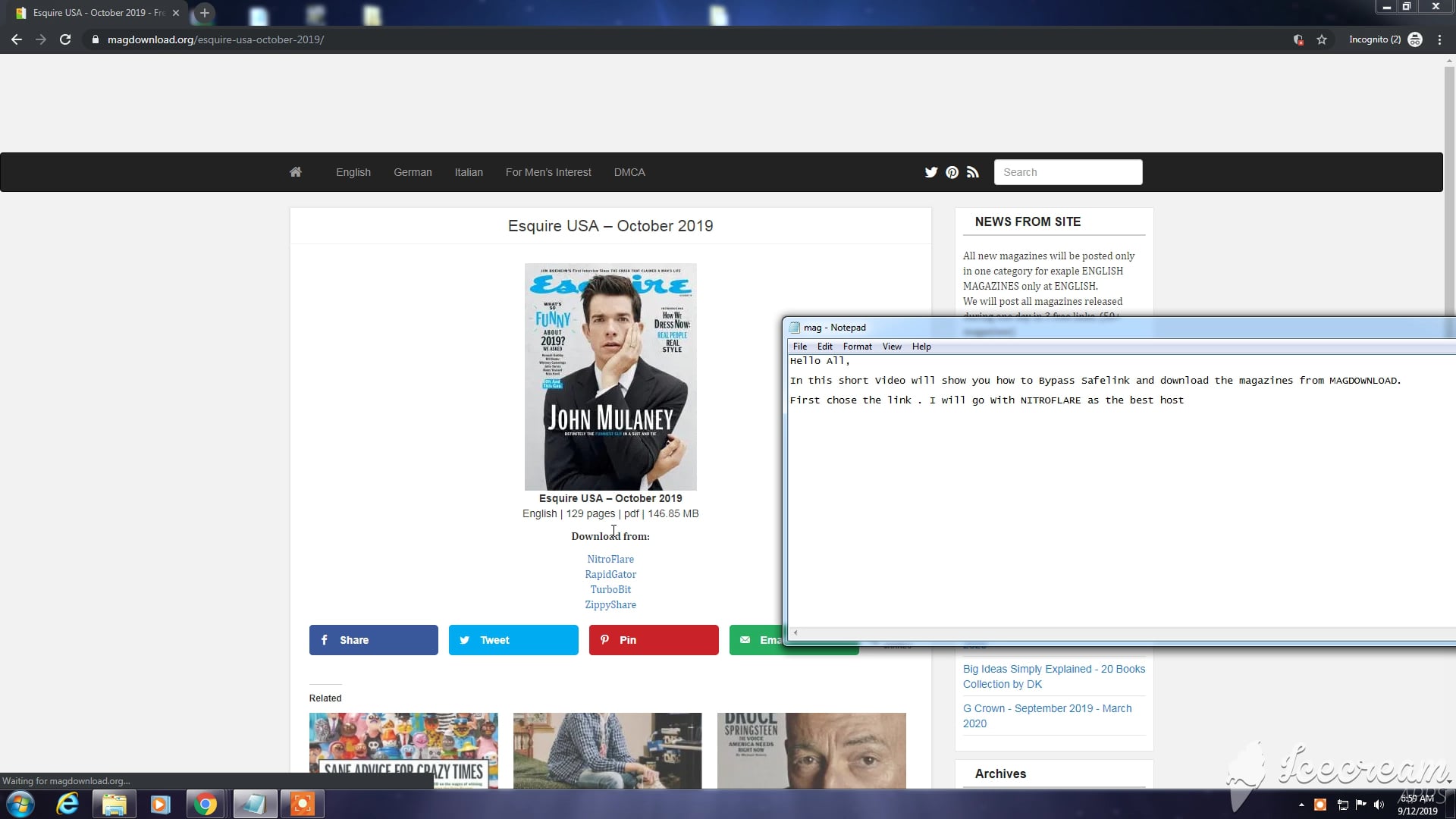Image resolution: width=1456 pixels, height=819 pixels.
Task: Open File Explorer from the taskbar
Action: click(115, 804)
